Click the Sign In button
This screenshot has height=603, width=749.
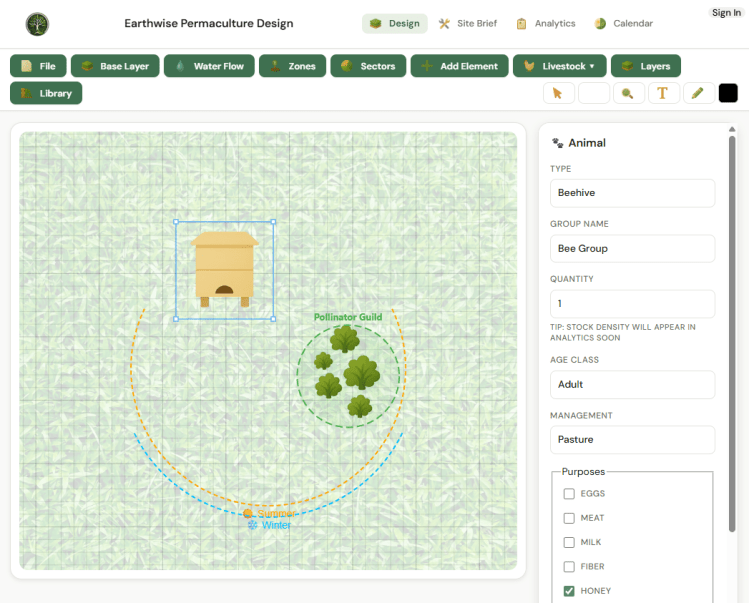(726, 13)
